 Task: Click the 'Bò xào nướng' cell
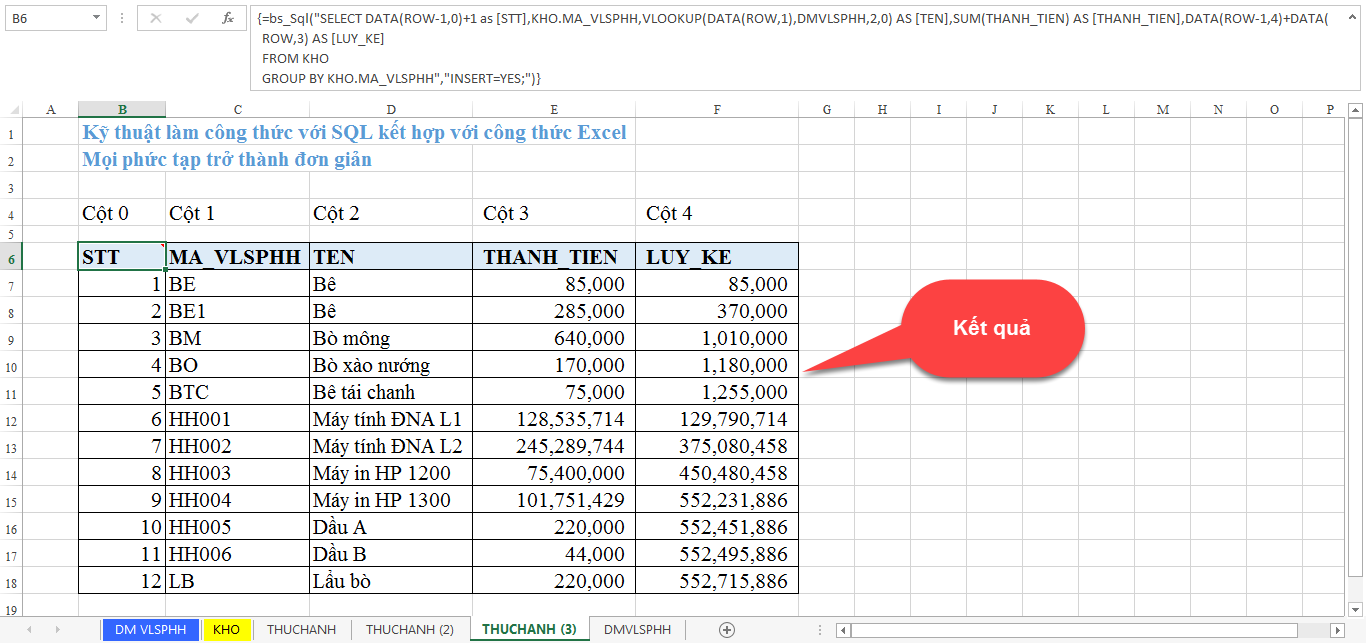pos(391,365)
